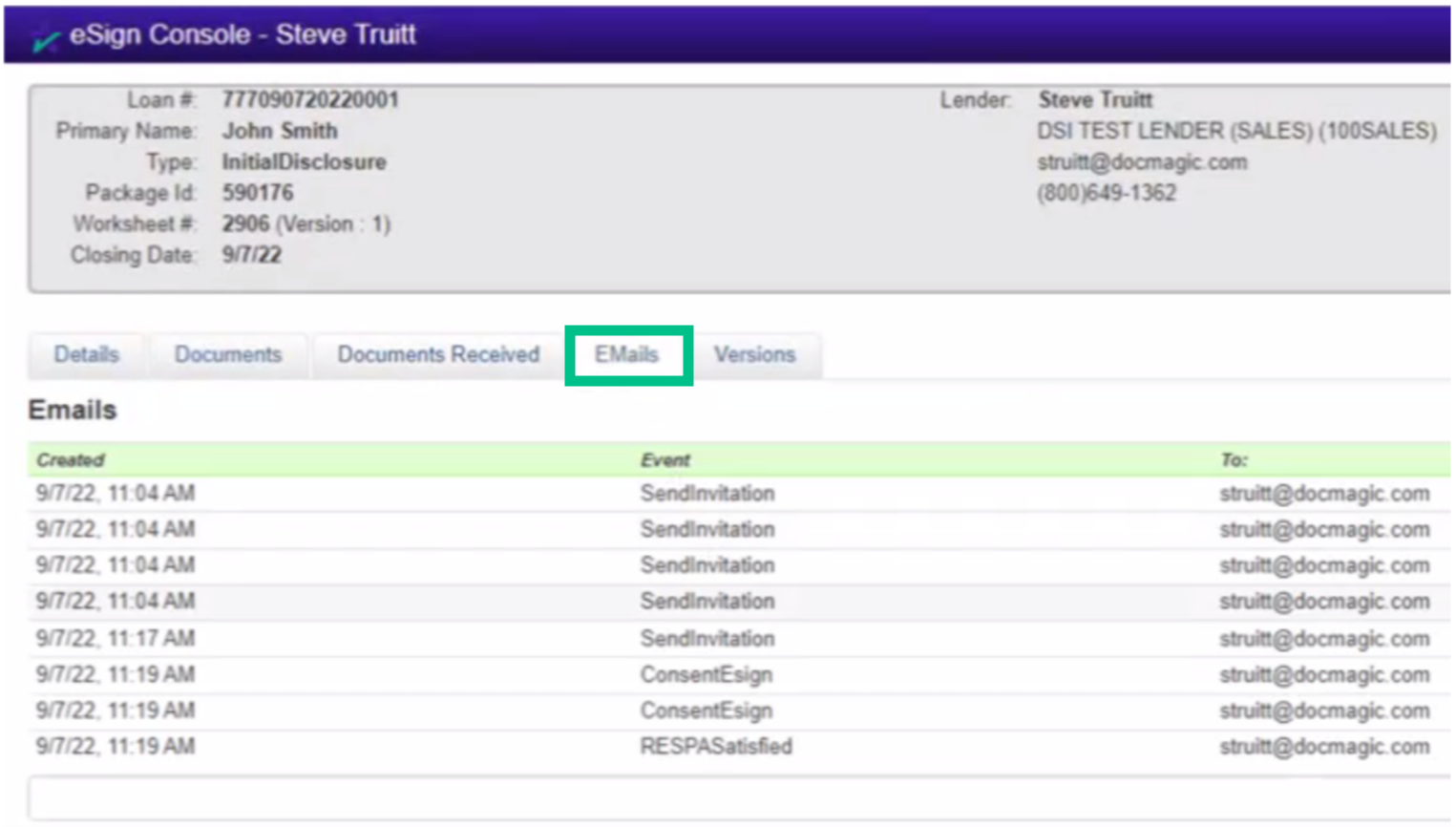The width and height of the screenshot is (1456, 827).
Task: Click the Emails section heading
Action: pyautogui.click(x=73, y=410)
